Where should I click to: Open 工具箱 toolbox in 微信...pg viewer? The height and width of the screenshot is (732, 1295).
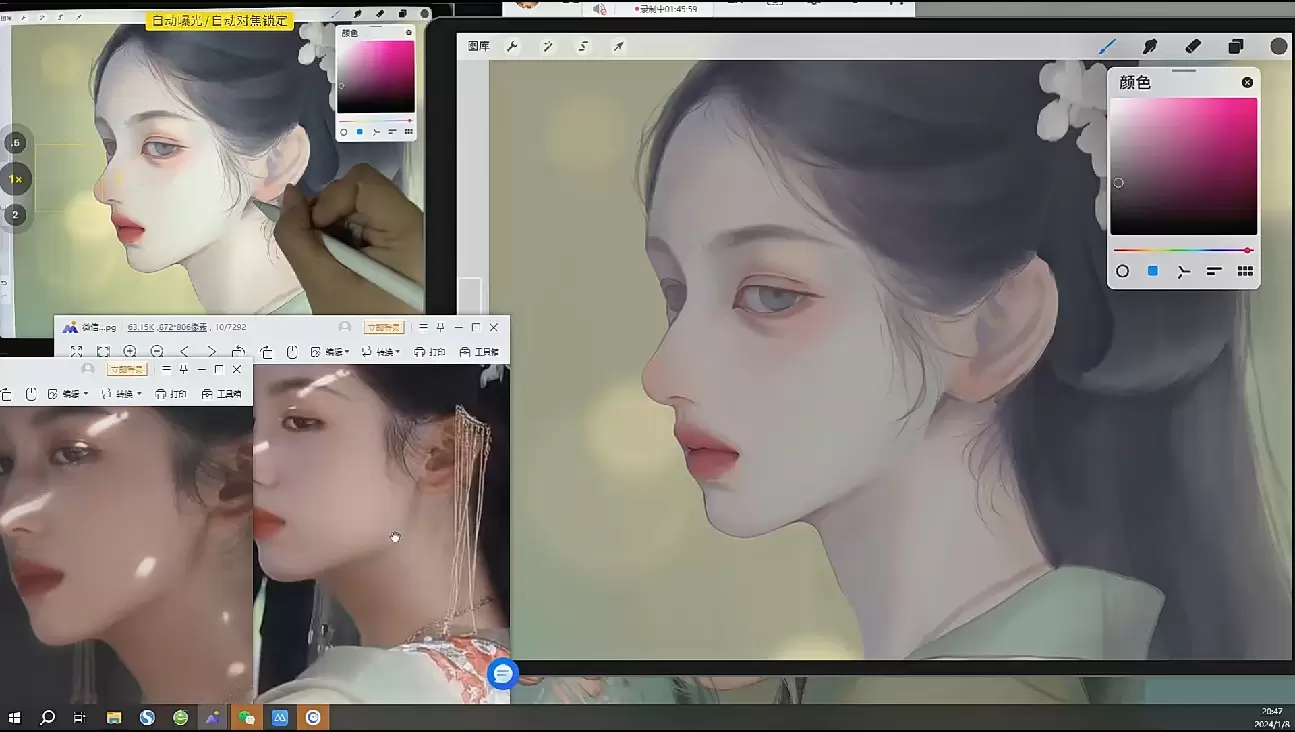coord(479,352)
